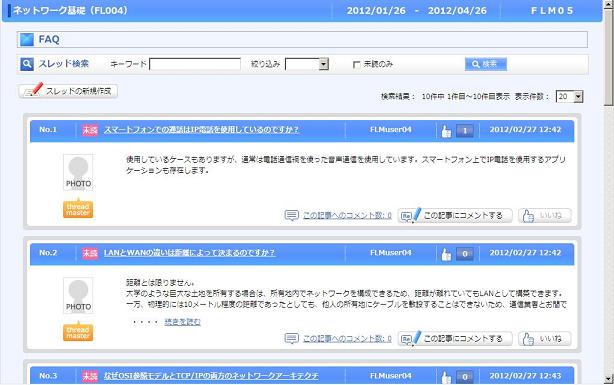Click the FLM05 user label in header
The image size is (614, 385).
[552, 11]
